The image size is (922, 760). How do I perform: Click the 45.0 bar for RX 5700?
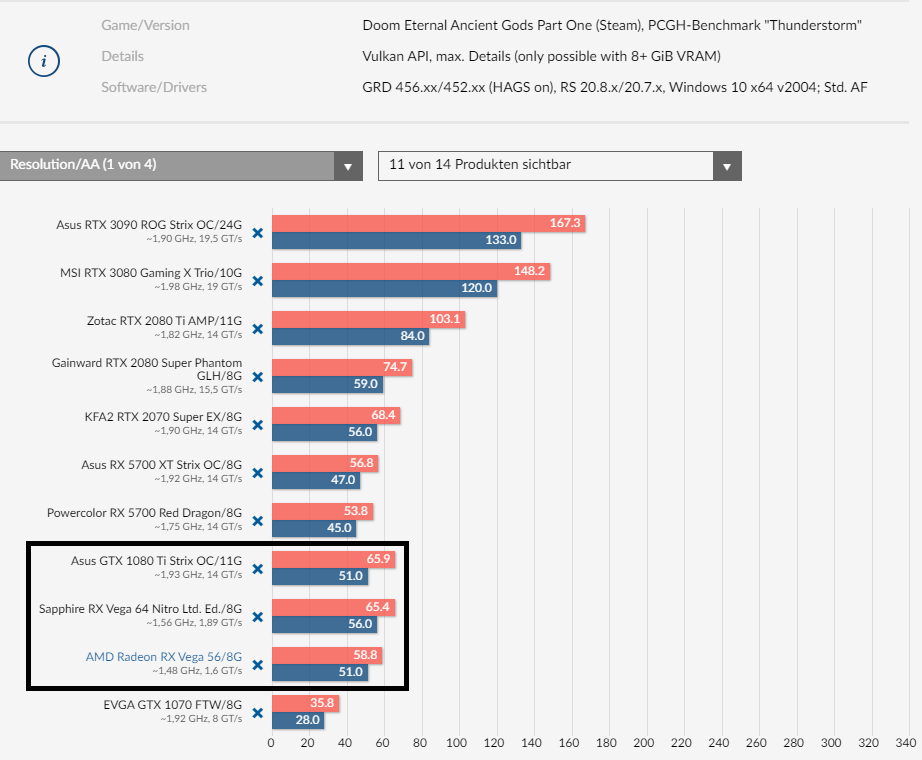click(x=314, y=528)
